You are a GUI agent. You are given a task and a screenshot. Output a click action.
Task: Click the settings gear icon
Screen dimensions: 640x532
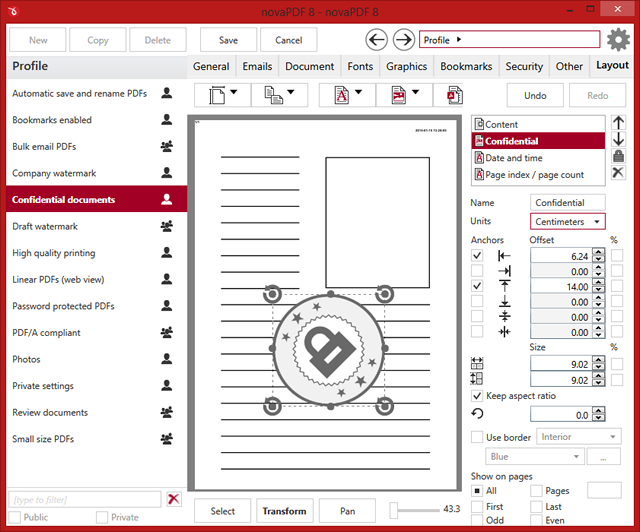click(x=618, y=40)
